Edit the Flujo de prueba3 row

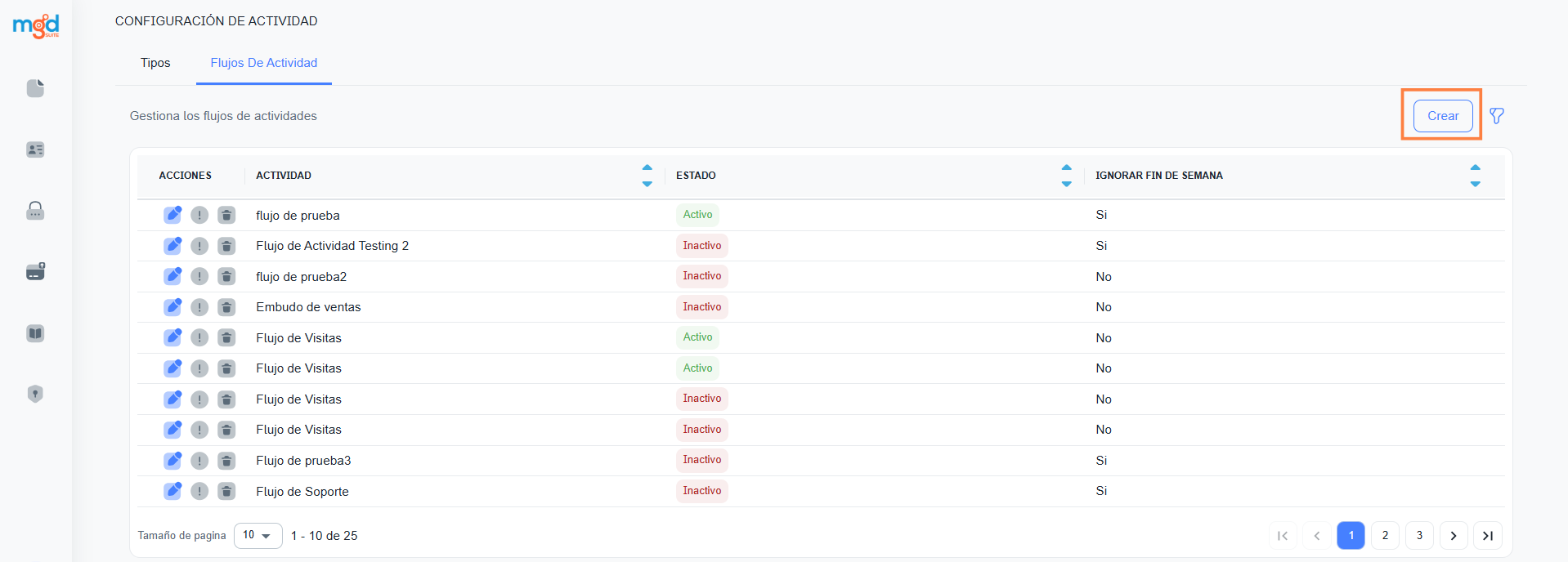coord(172,461)
